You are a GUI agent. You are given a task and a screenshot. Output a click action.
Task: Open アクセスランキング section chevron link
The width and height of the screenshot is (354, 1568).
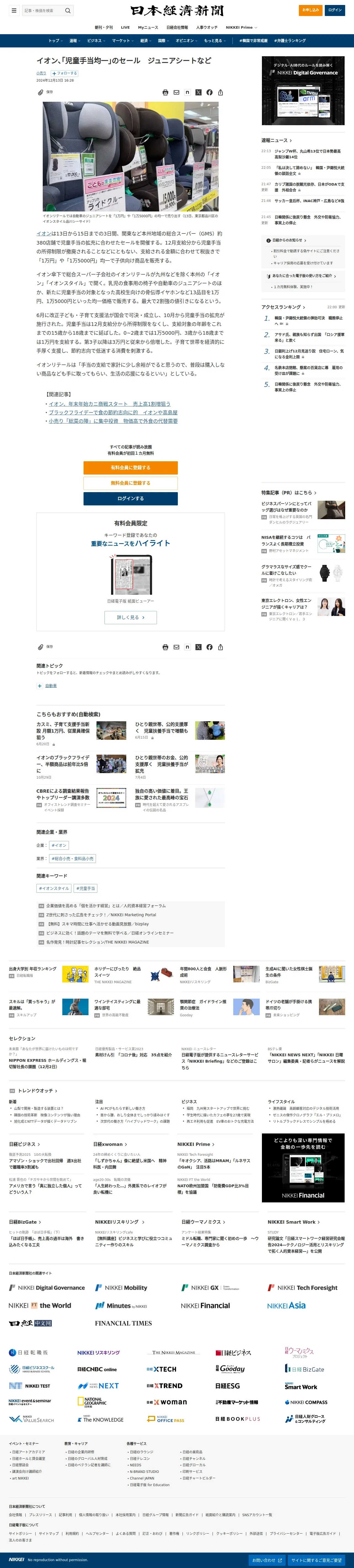coord(283,307)
